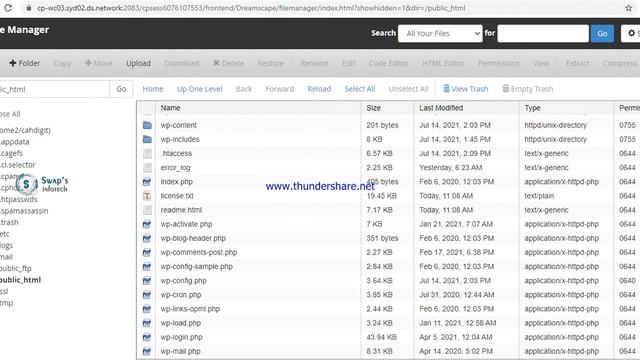This screenshot has width=640, height=360.
Task: Reload the file list
Action: (319, 89)
